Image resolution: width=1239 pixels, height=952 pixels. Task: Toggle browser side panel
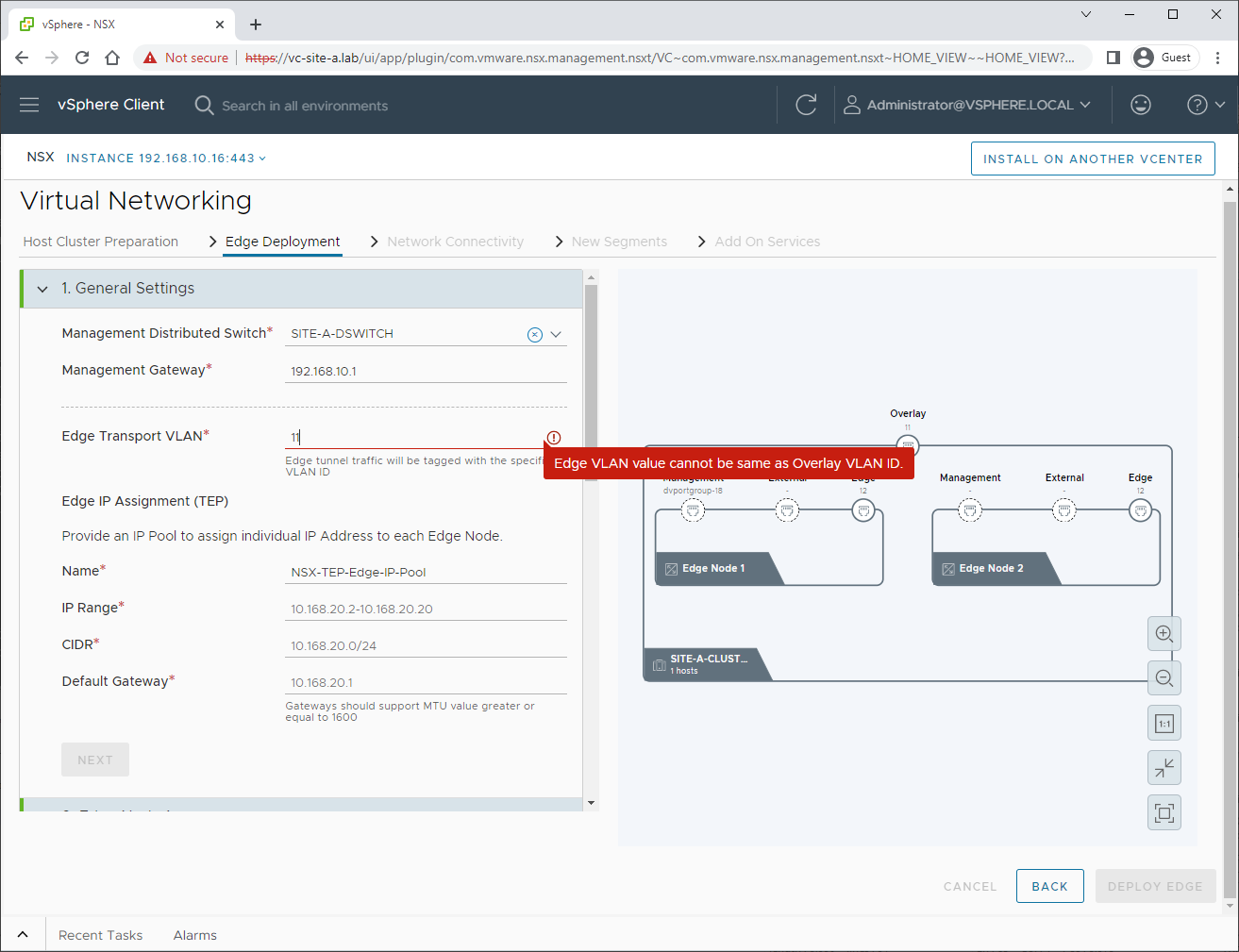point(1113,58)
